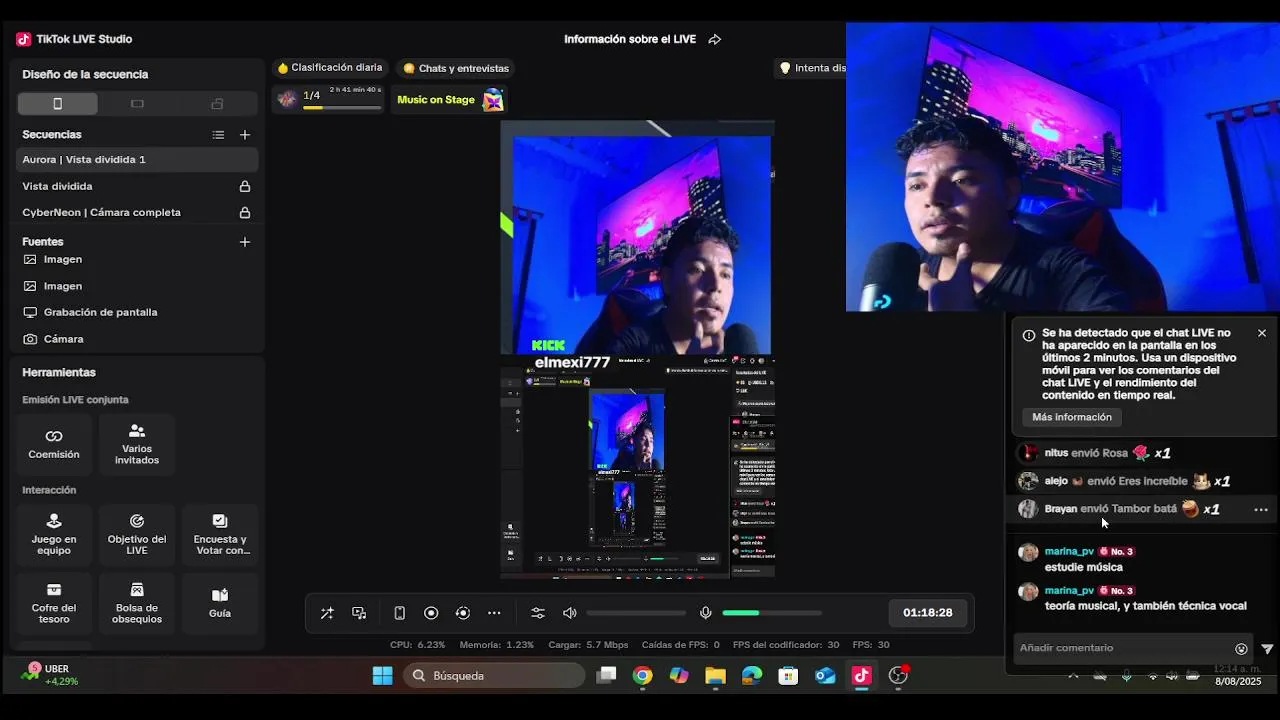Open the Clasificación diaria tab

(x=329, y=68)
